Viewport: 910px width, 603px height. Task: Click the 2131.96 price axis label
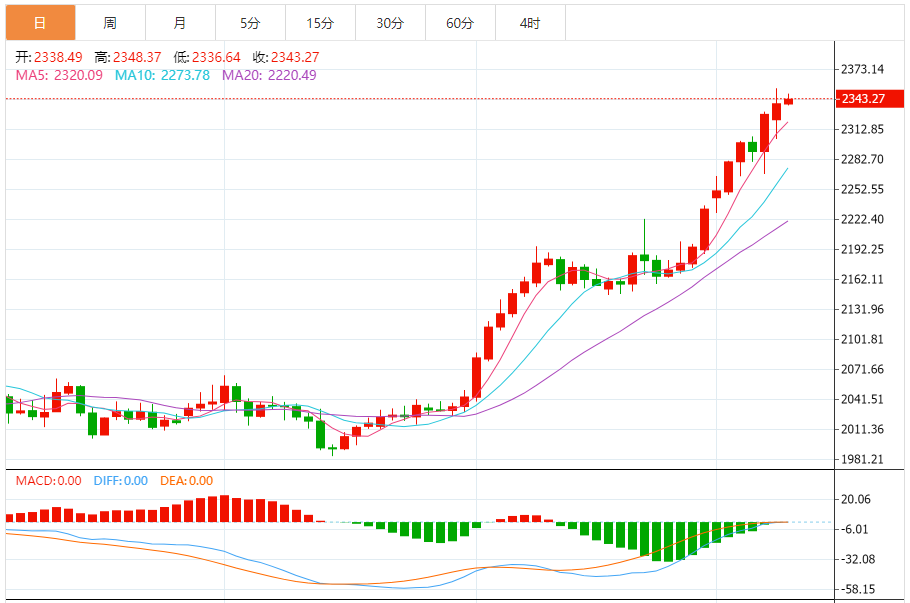pyautogui.click(x=862, y=309)
